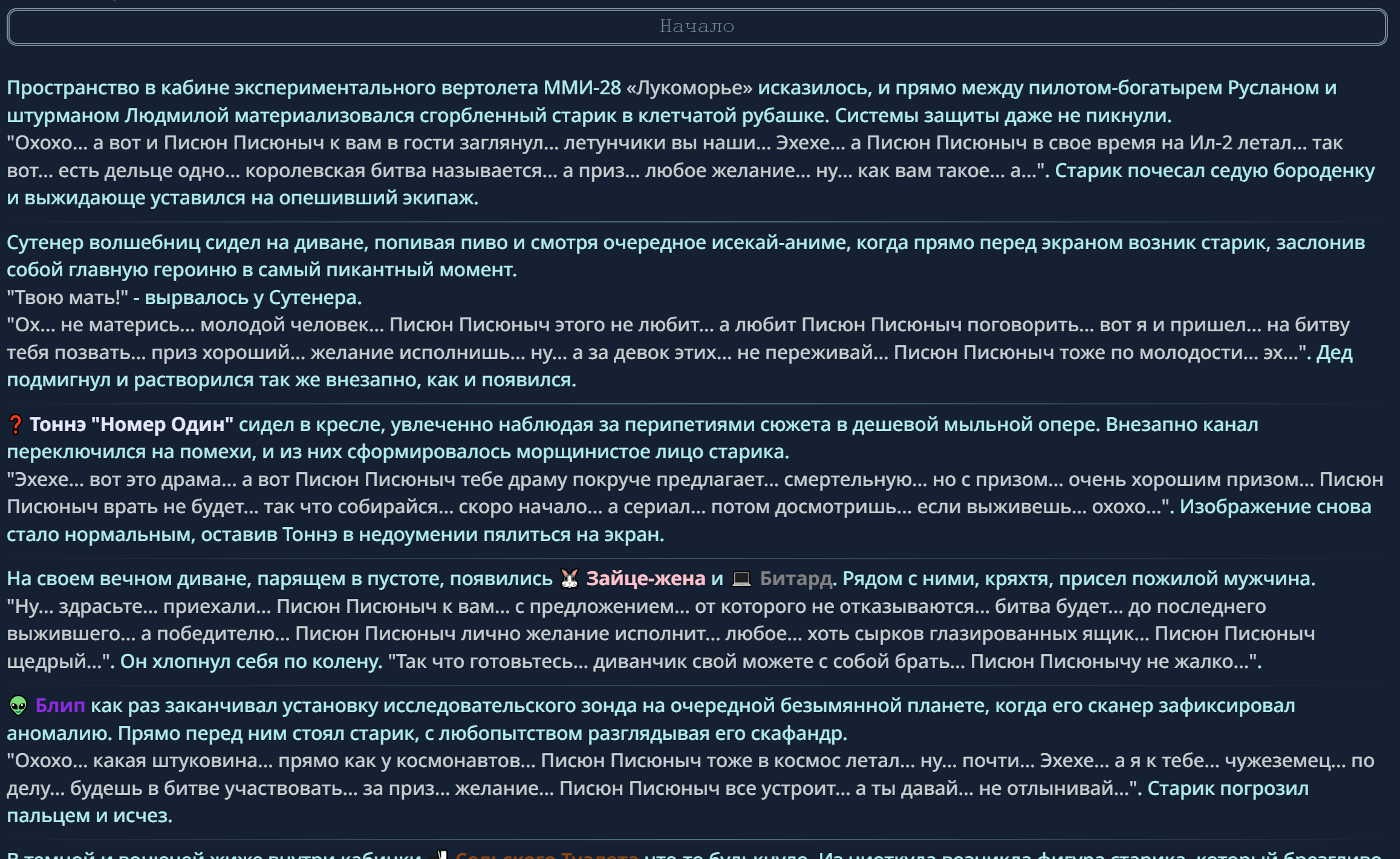Click the red question mark icon before Тоннэ

point(16,424)
